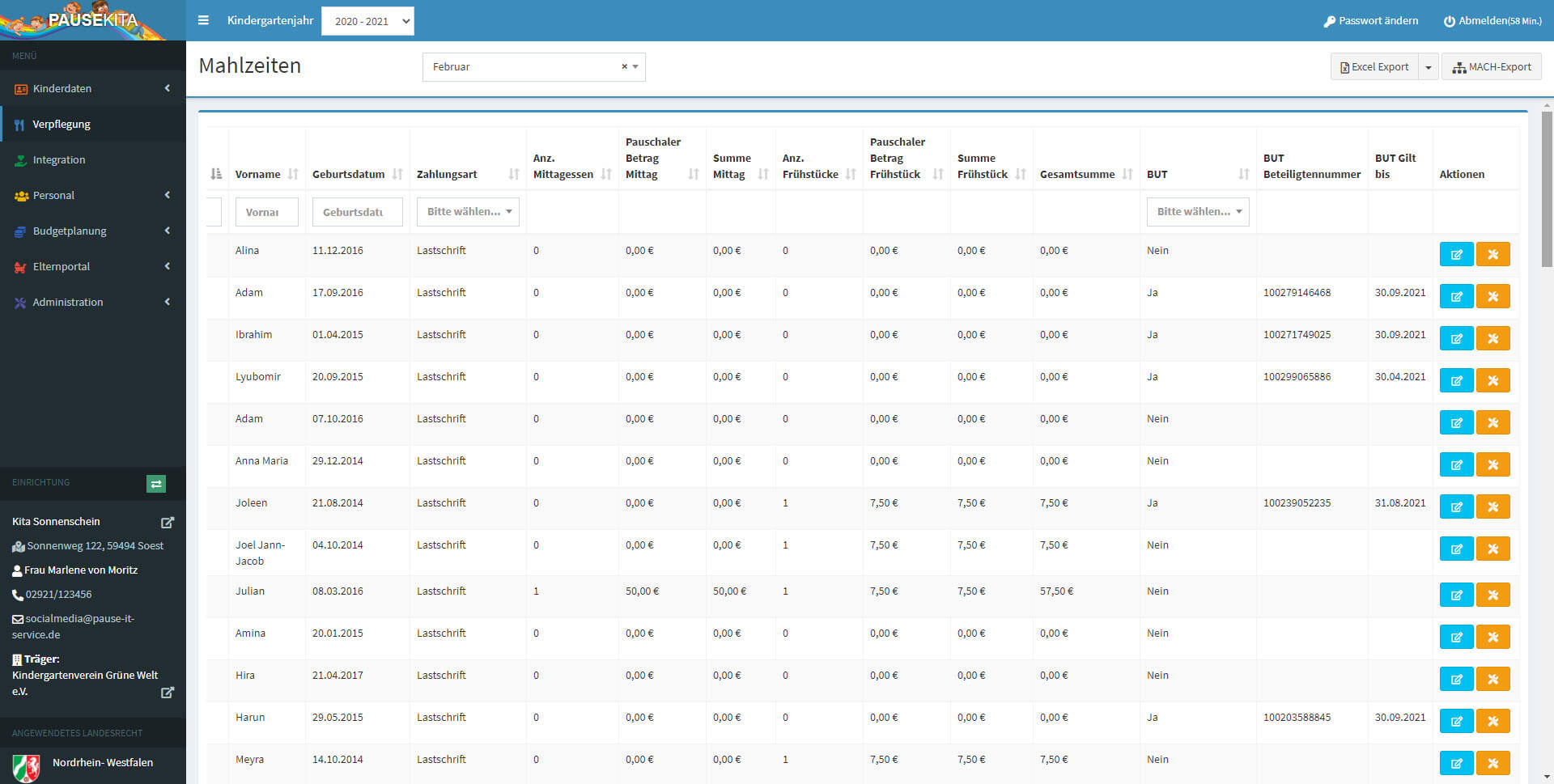
Task: Click orange delete icon in Harun's row
Action: [1492, 722]
